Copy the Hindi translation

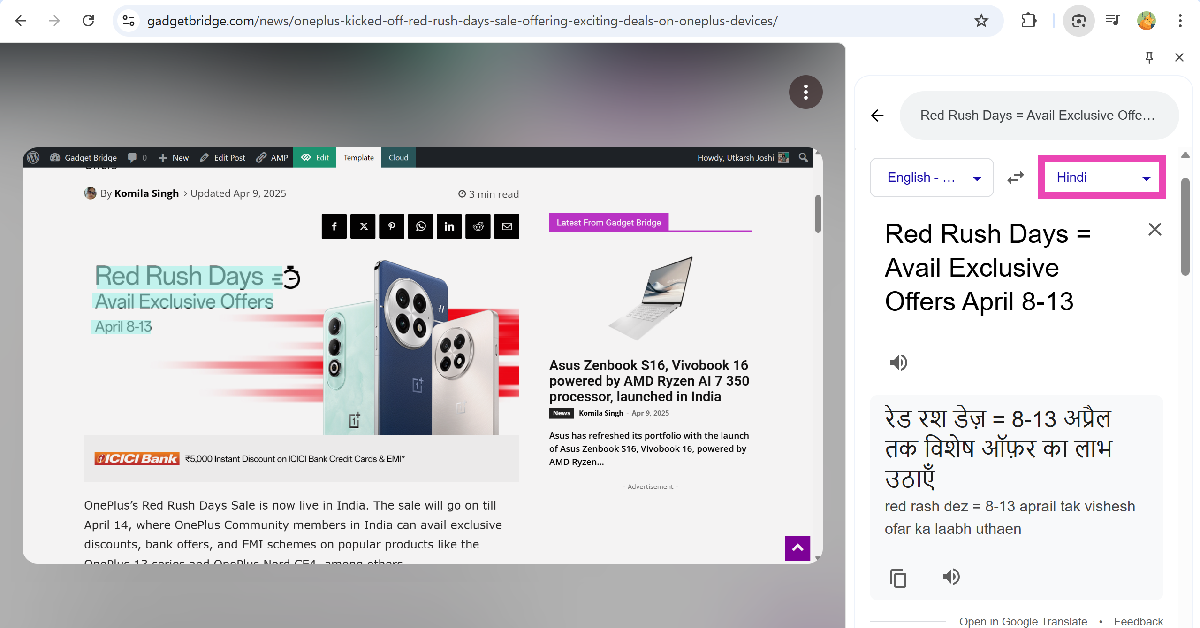click(x=898, y=578)
